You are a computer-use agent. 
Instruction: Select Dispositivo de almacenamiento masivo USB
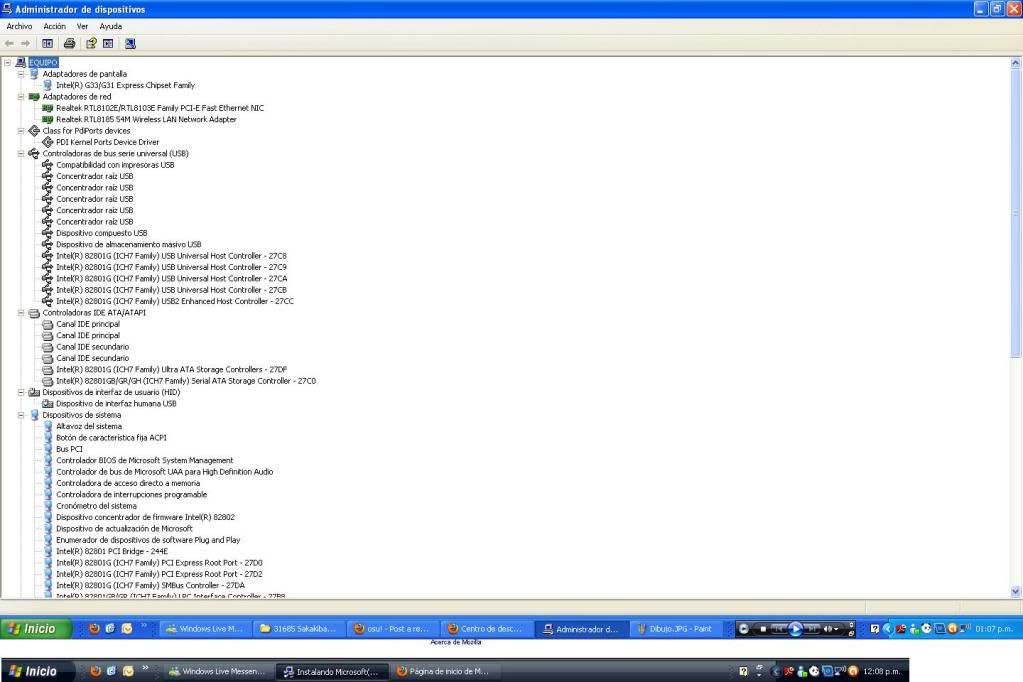tap(129, 245)
